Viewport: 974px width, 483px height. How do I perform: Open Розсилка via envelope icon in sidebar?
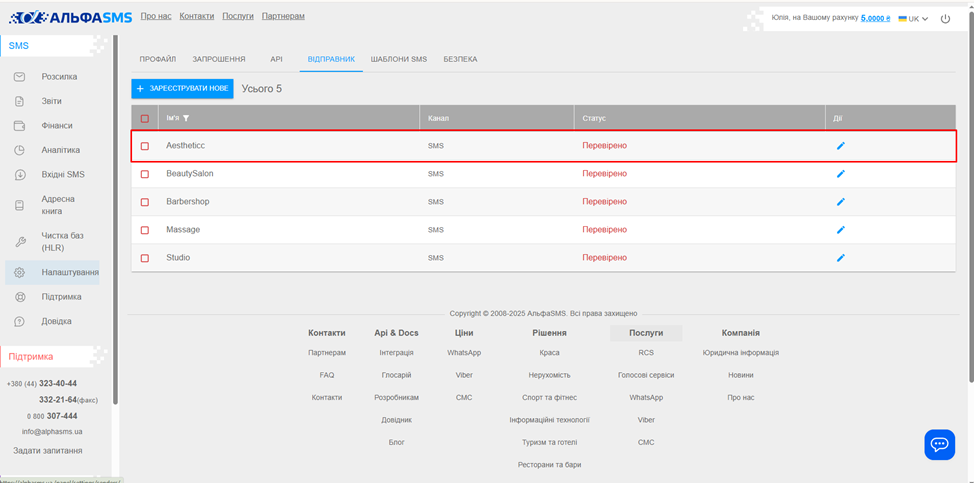click(19, 77)
